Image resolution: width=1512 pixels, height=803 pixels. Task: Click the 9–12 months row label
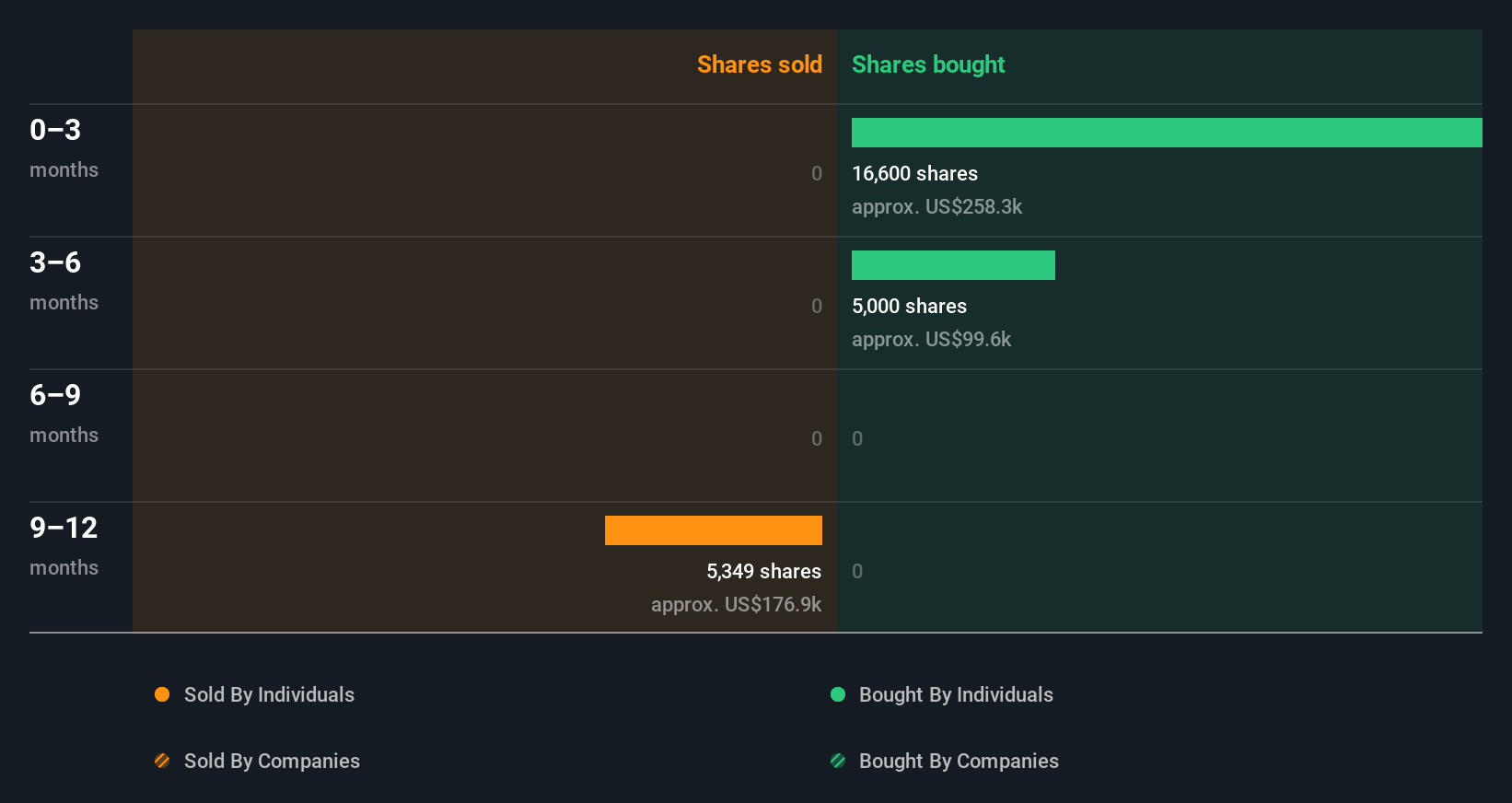tap(64, 545)
